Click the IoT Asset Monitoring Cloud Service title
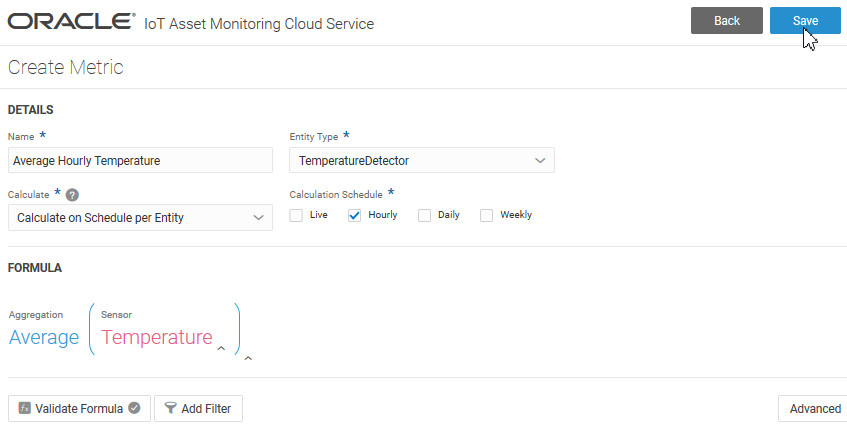847x431 pixels. pyautogui.click(x=259, y=24)
